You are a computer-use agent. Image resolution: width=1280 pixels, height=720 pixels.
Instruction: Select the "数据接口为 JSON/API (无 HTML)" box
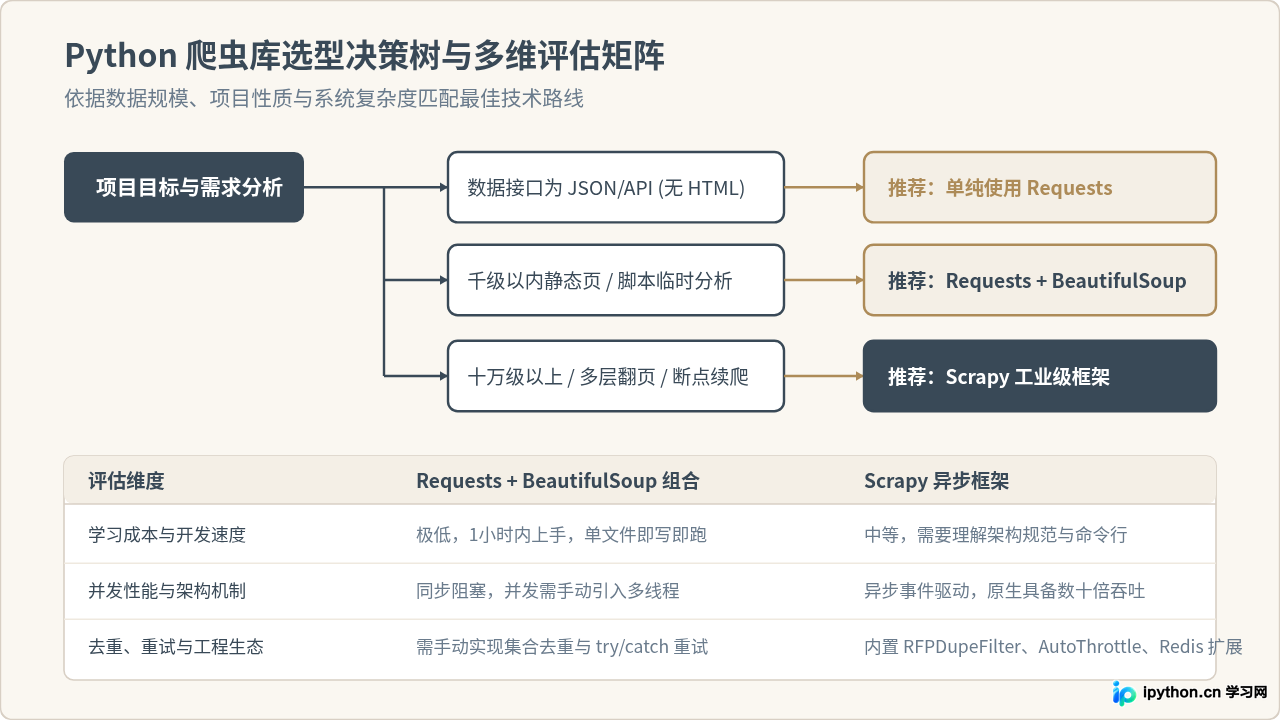(616, 187)
